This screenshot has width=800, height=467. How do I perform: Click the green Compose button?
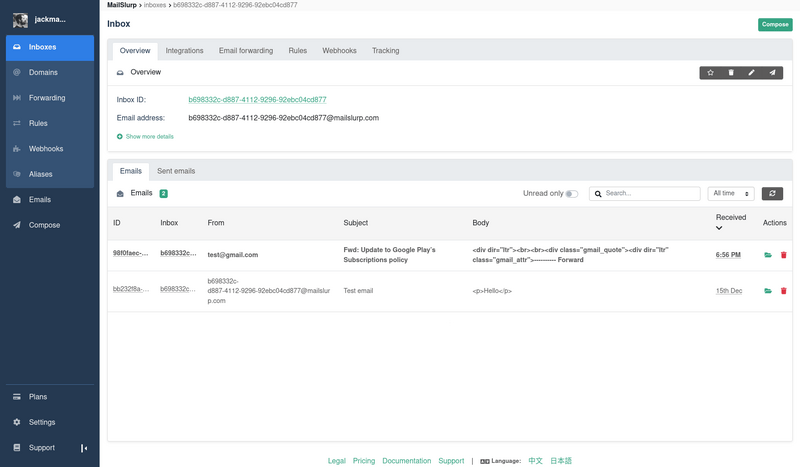(x=775, y=24)
